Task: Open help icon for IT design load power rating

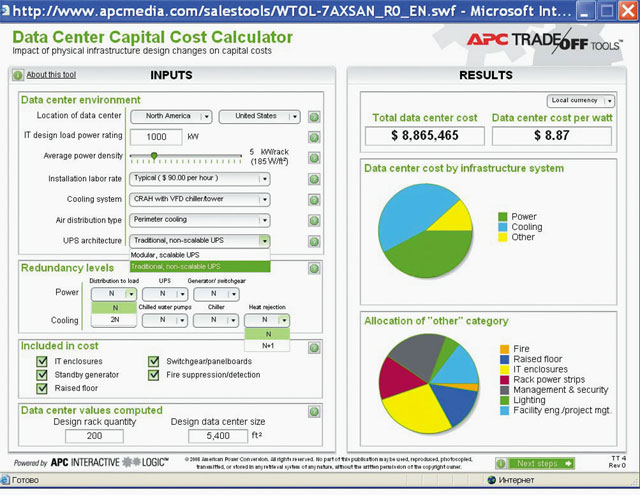Action: (x=314, y=137)
